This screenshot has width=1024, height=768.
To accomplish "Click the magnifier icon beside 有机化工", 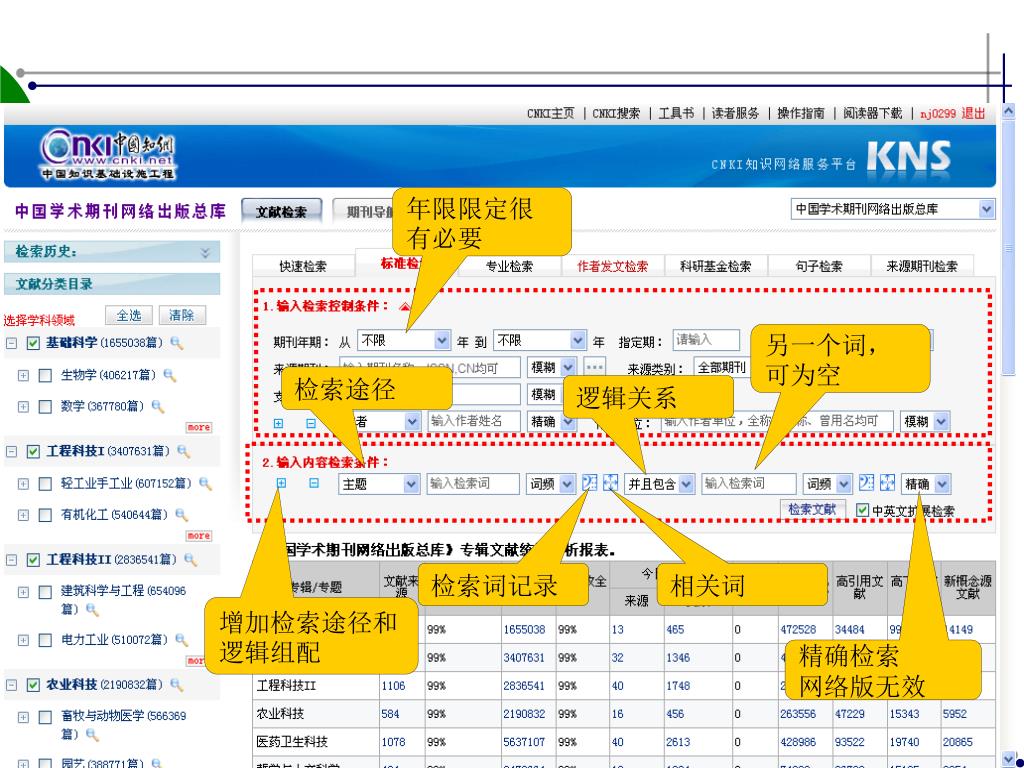I will point(182,515).
